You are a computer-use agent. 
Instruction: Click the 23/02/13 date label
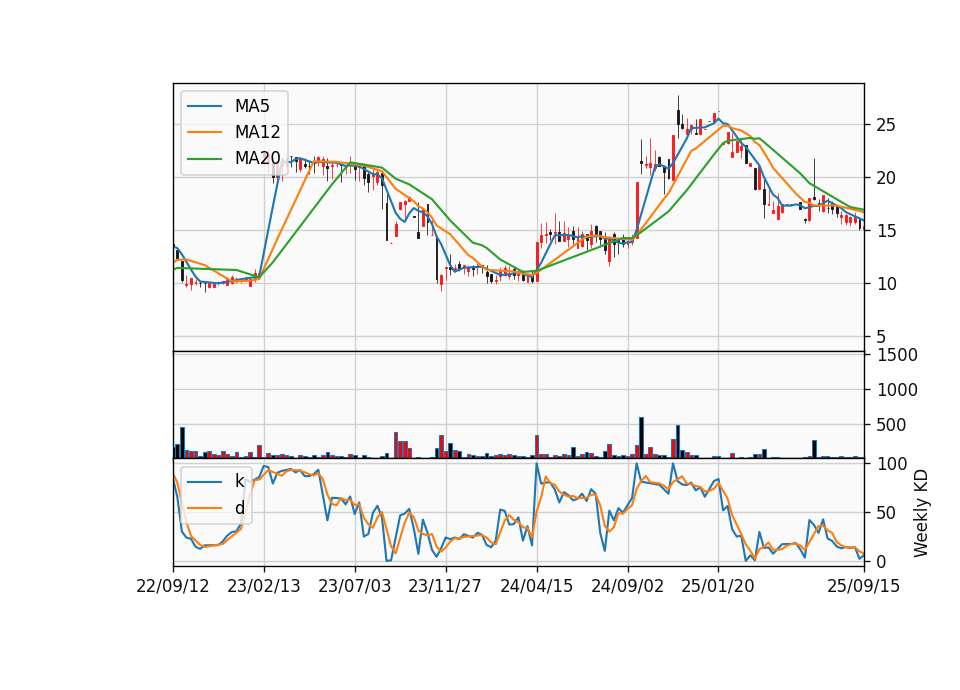tap(264, 586)
